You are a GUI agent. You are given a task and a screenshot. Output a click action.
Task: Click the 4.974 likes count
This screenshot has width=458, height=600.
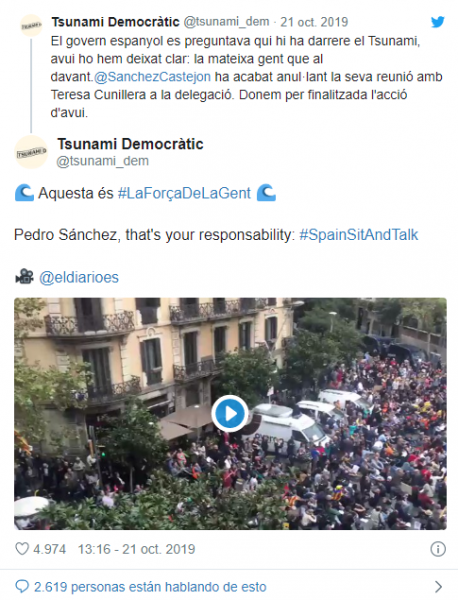[x=49, y=549]
